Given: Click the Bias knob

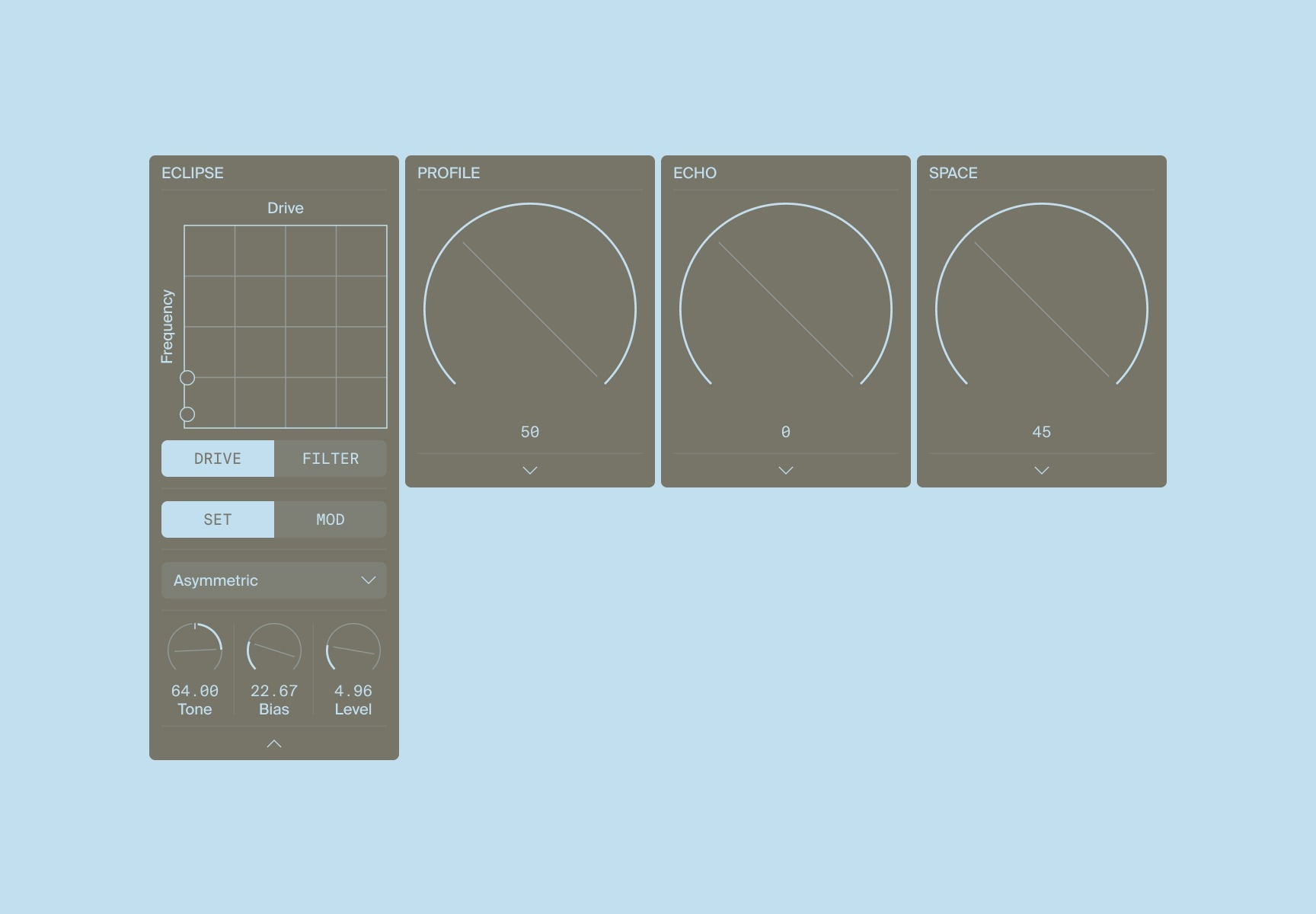Looking at the screenshot, I should click(x=274, y=650).
